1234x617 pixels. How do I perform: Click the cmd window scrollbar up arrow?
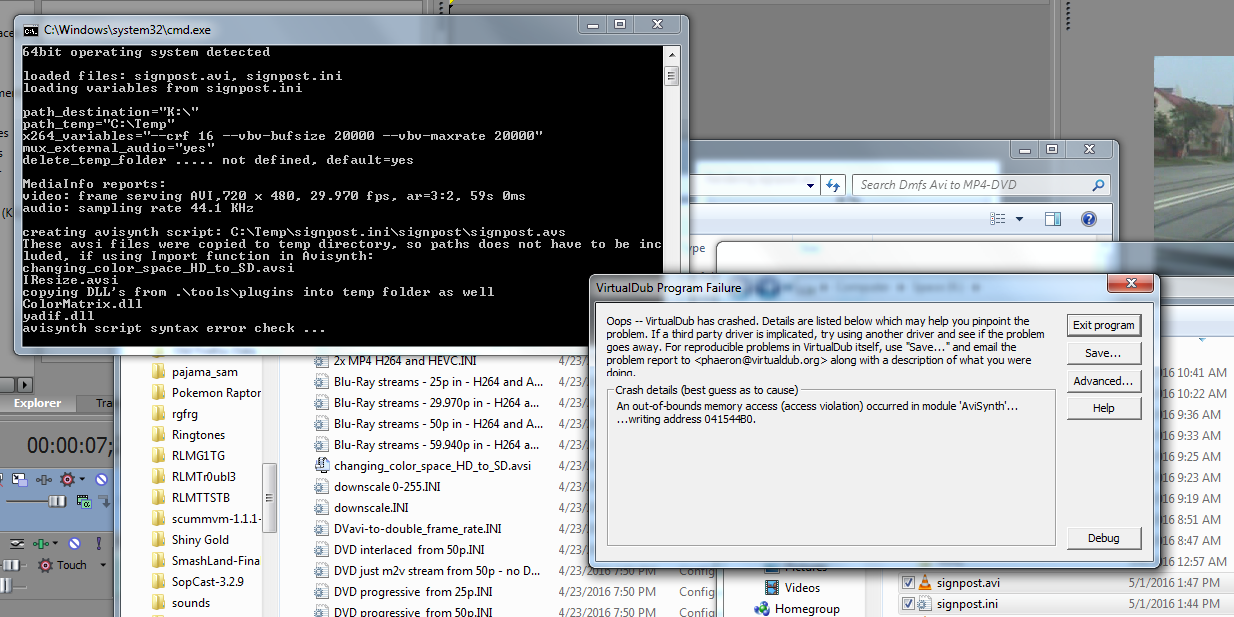point(671,55)
